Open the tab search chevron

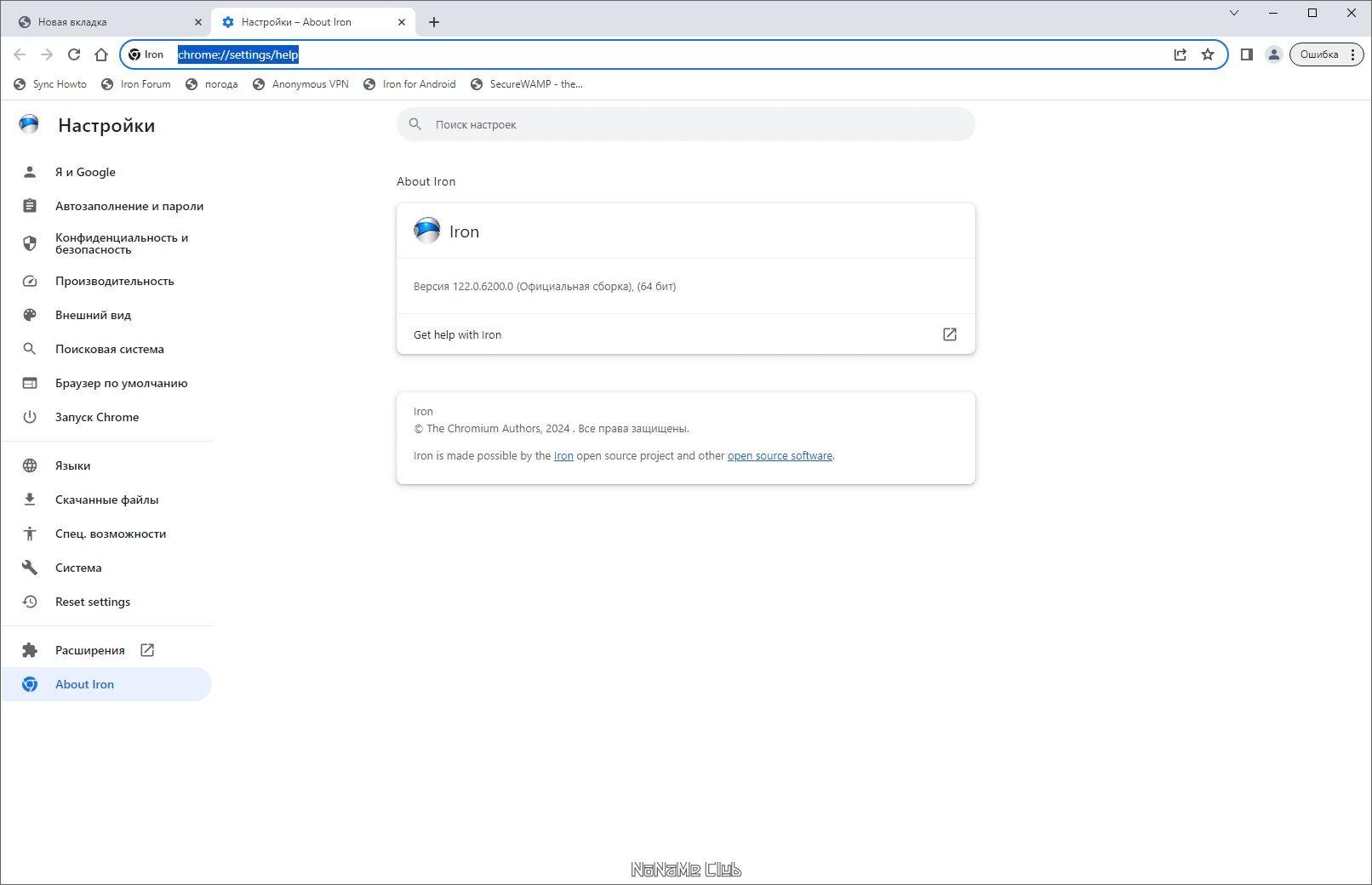tap(1233, 13)
